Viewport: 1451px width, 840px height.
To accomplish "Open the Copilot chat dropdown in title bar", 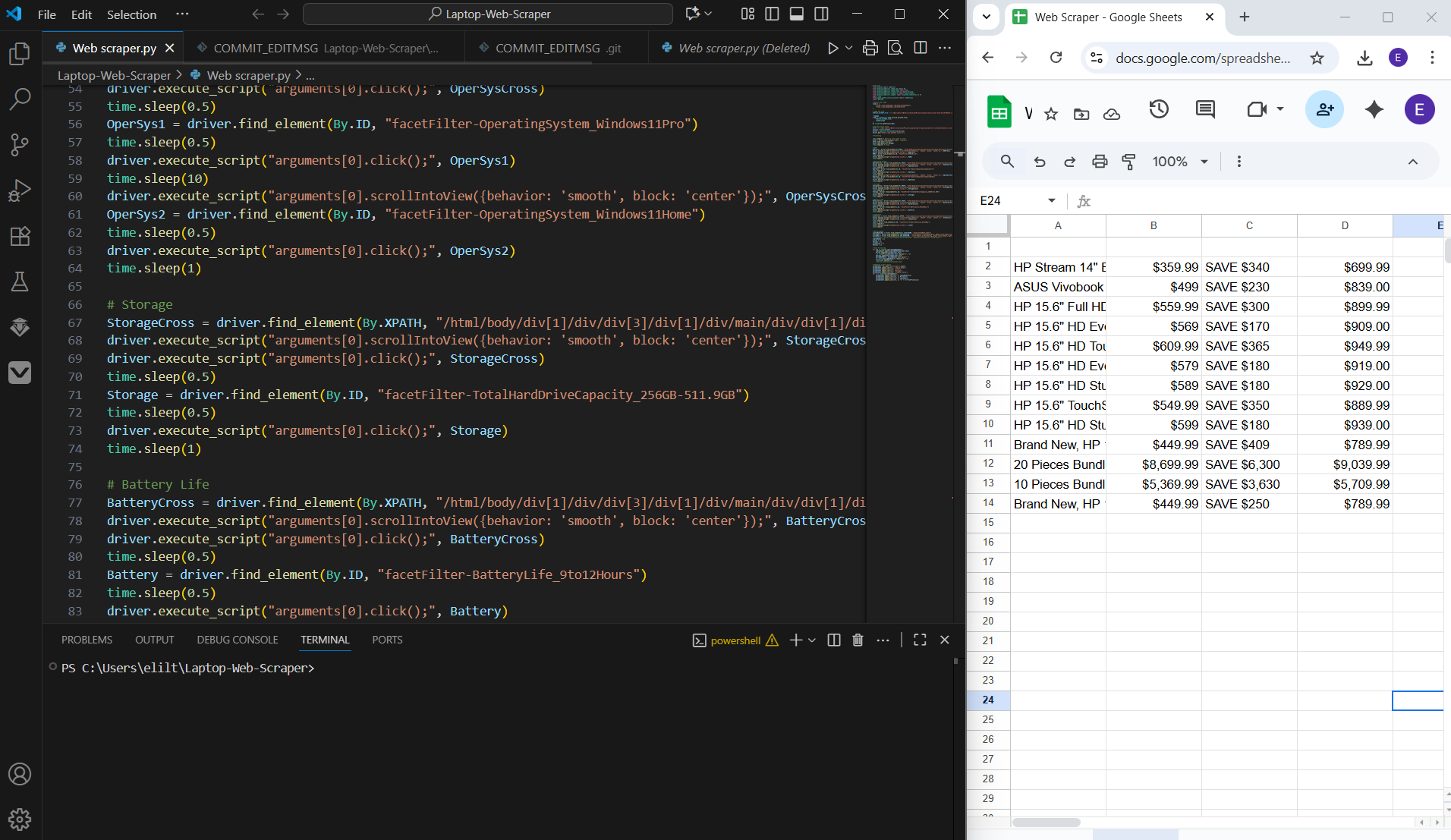I will click(x=708, y=14).
